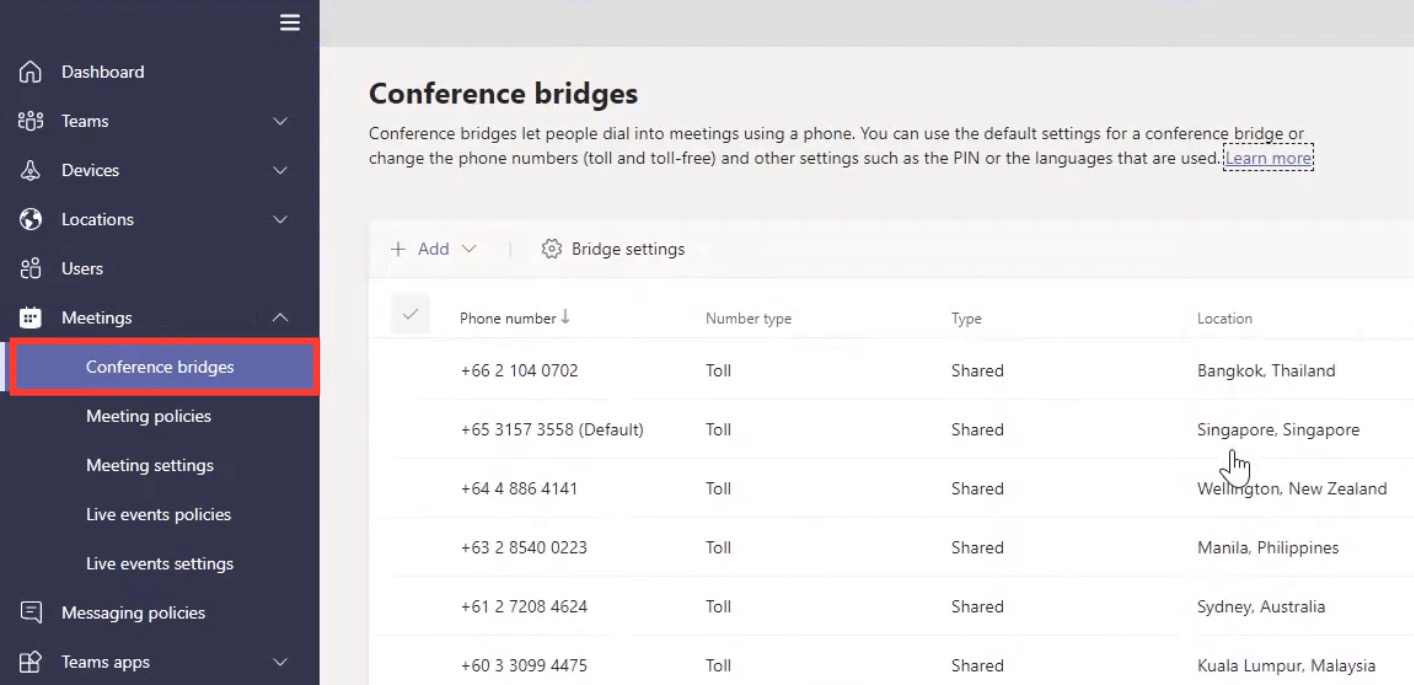Open the Add dropdown arrow

click(469, 249)
